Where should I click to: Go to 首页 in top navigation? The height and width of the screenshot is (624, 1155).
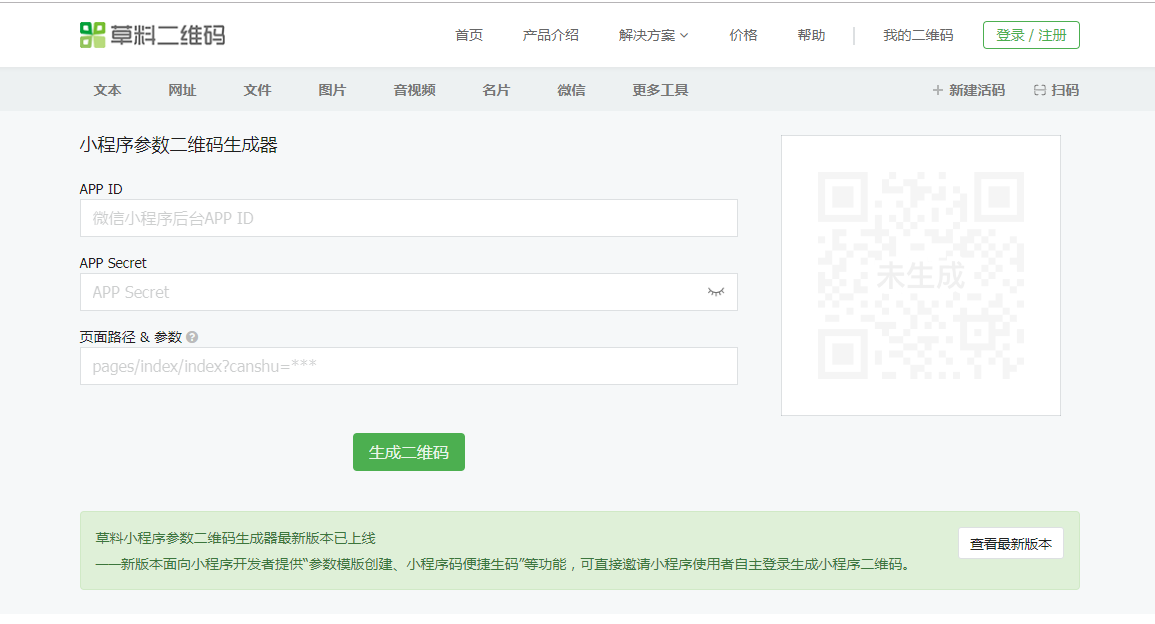[x=468, y=35]
